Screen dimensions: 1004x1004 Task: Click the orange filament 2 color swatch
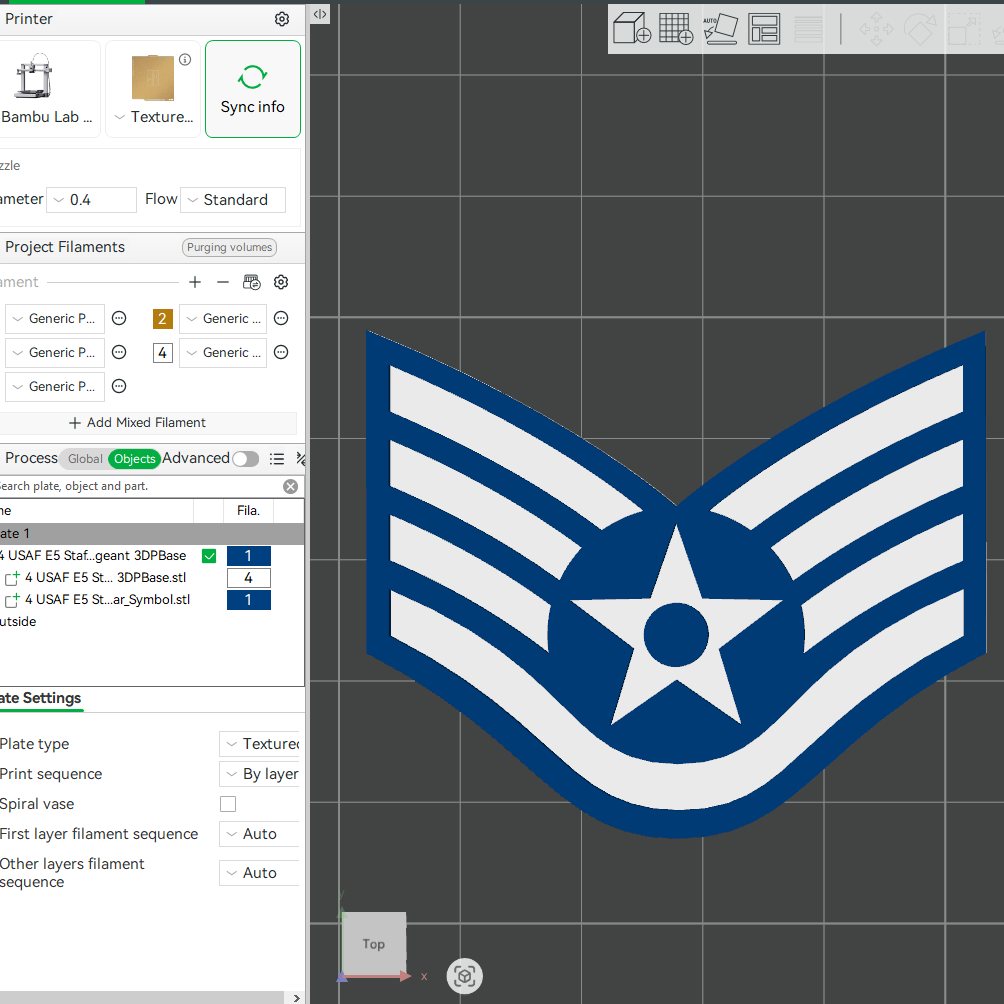point(163,318)
